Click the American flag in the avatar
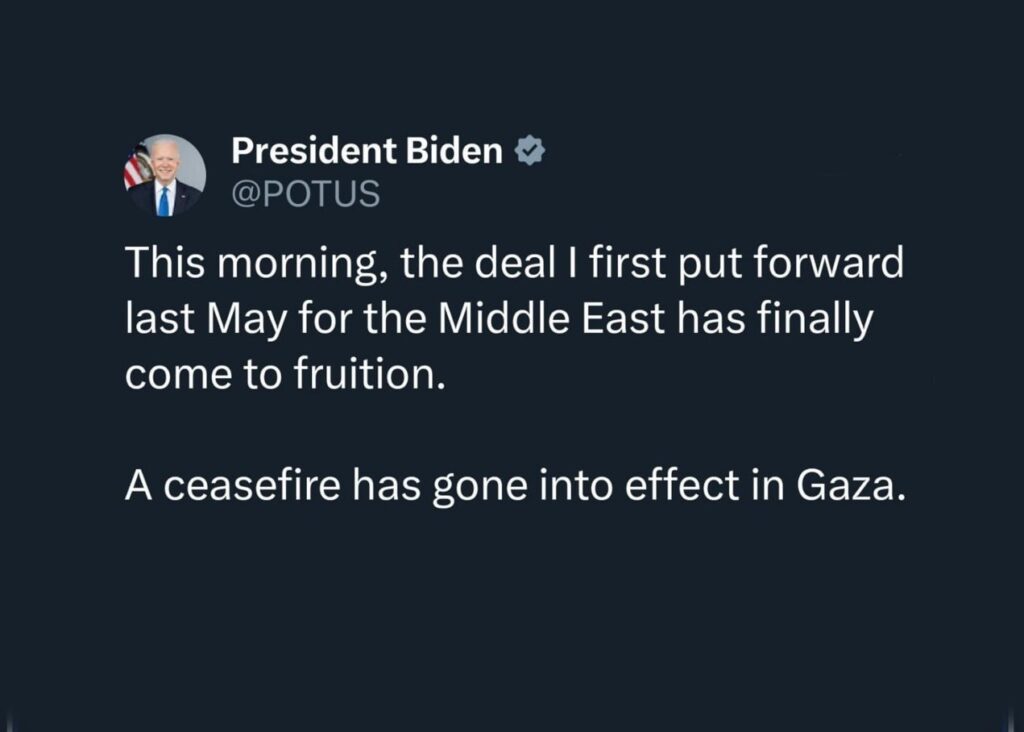The width and height of the screenshot is (1024, 732). [137, 167]
